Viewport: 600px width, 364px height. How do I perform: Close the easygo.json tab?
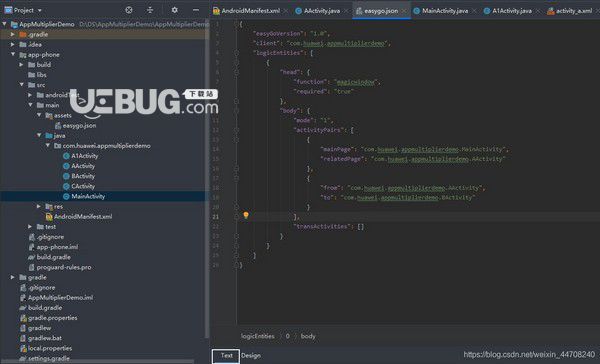405,11
